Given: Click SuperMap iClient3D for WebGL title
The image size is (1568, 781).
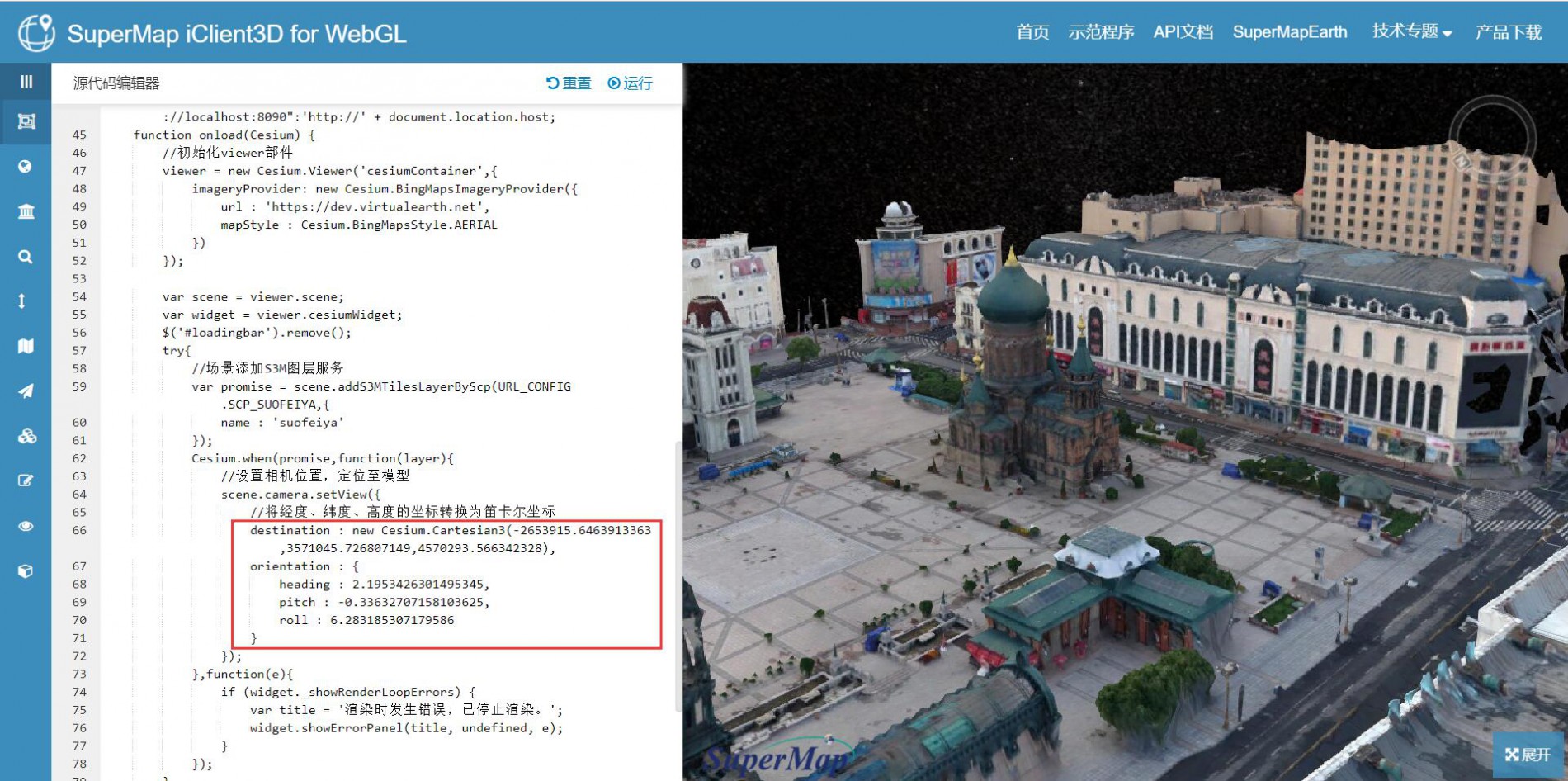Looking at the screenshot, I should pyautogui.click(x=237, y=34).
